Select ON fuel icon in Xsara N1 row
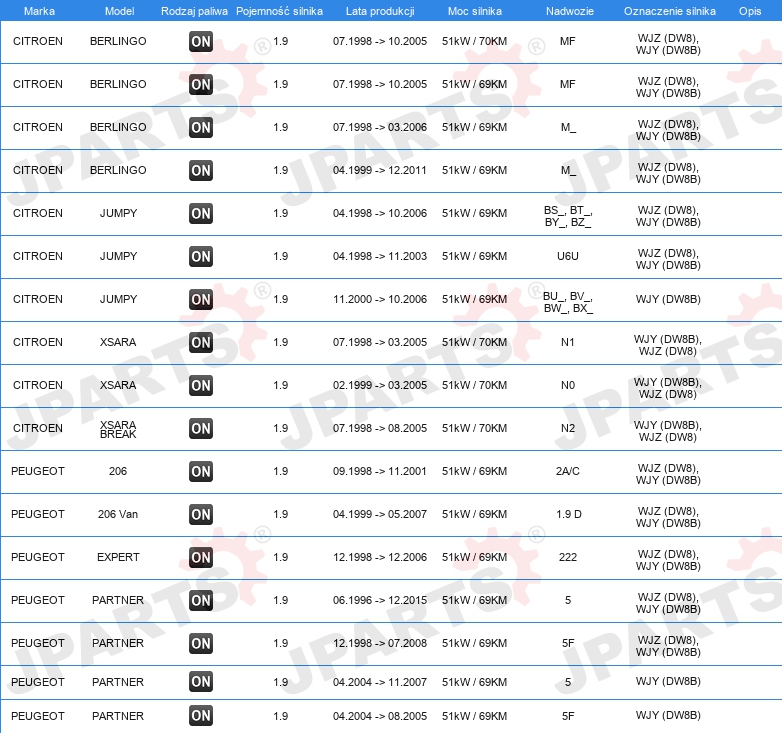782x733 pixels. pos(201,342)
